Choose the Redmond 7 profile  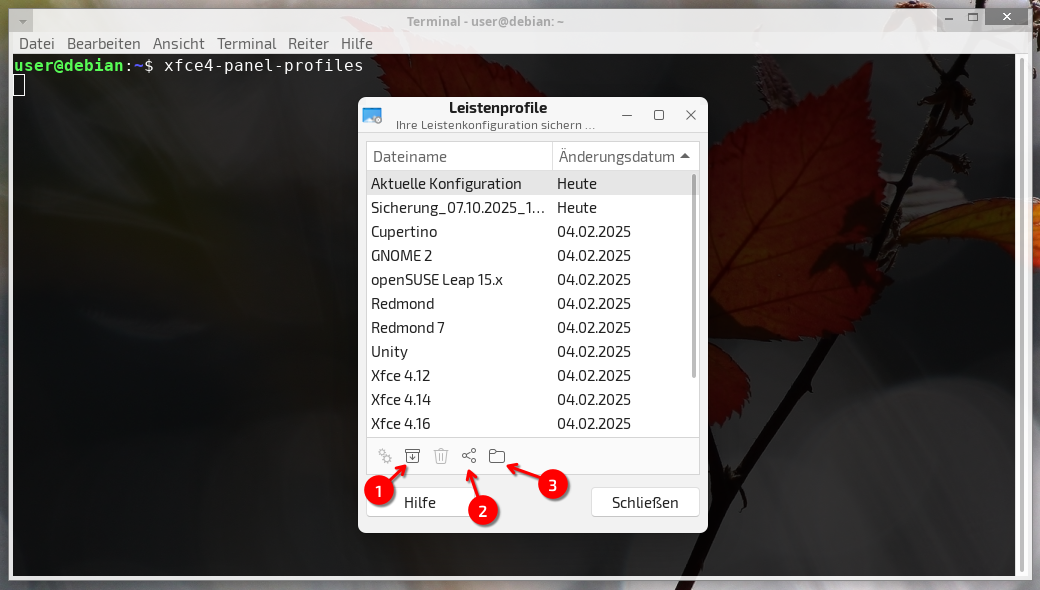point(408,328)
